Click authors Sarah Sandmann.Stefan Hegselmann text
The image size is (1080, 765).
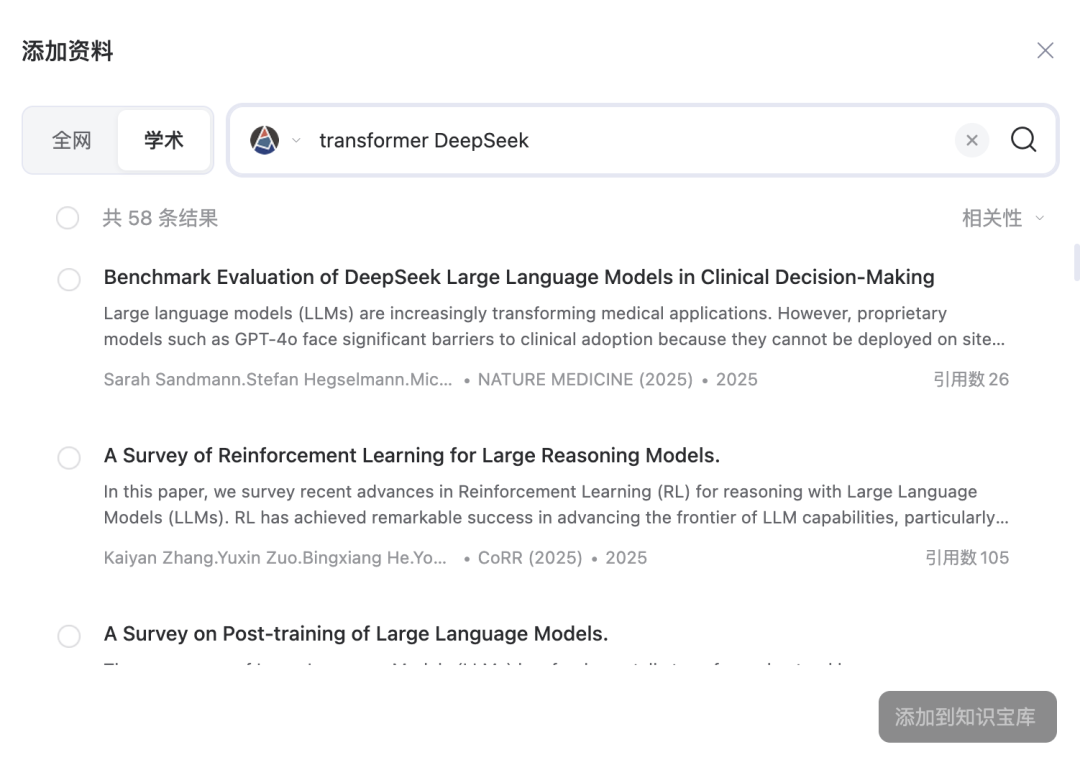[278, 379]
